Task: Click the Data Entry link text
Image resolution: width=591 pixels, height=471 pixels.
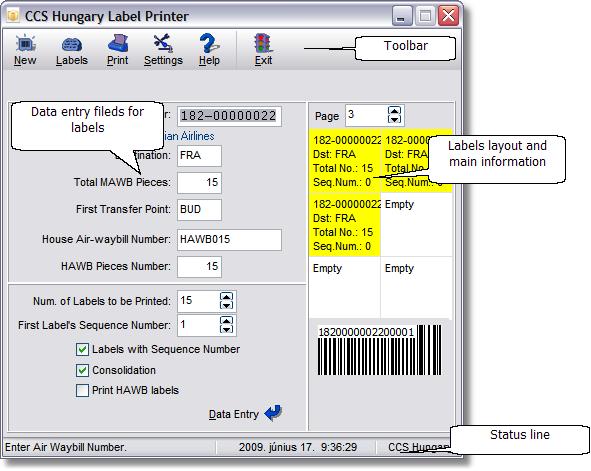Action: (x=234, y=414)
